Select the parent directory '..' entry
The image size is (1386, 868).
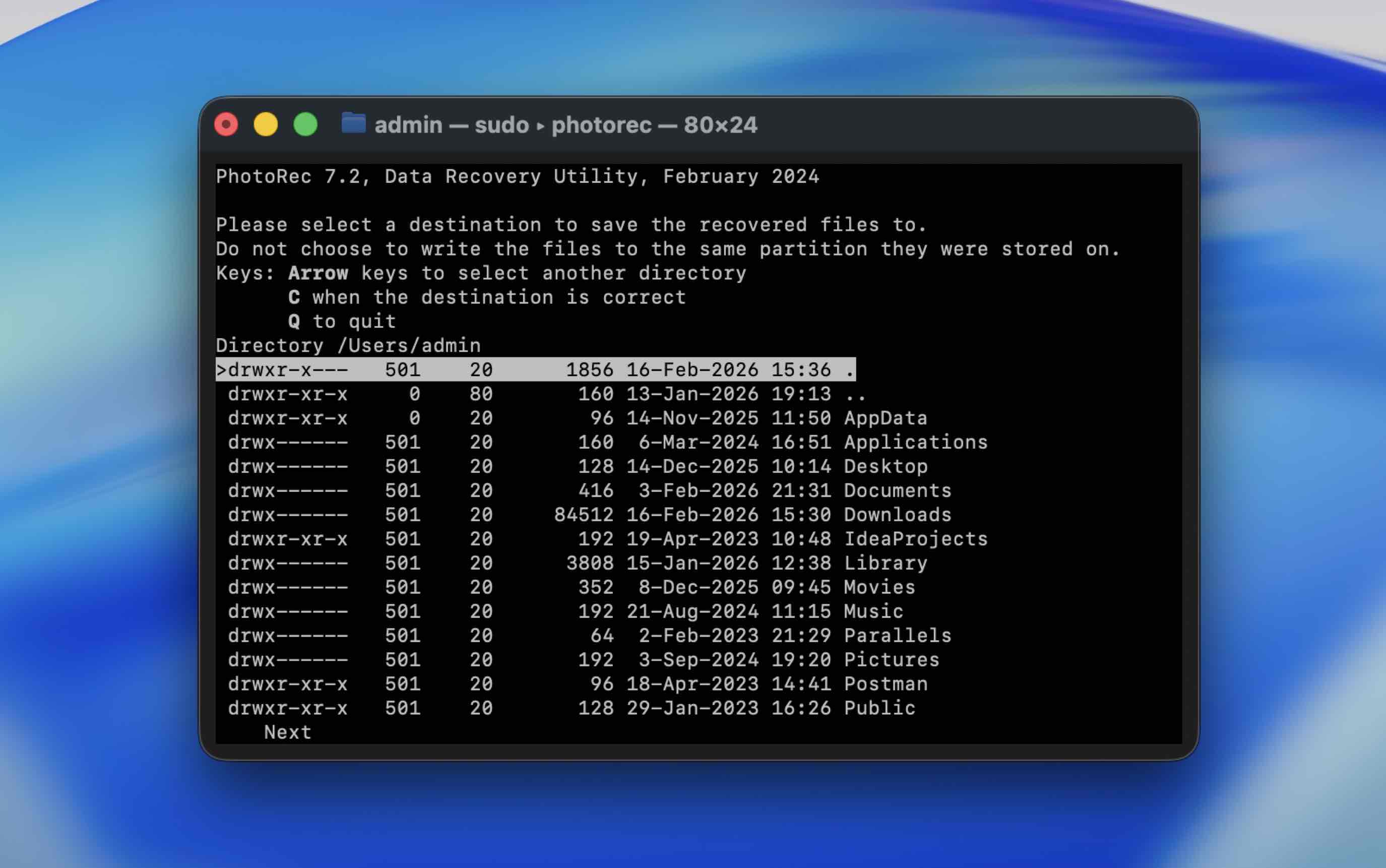855,394
